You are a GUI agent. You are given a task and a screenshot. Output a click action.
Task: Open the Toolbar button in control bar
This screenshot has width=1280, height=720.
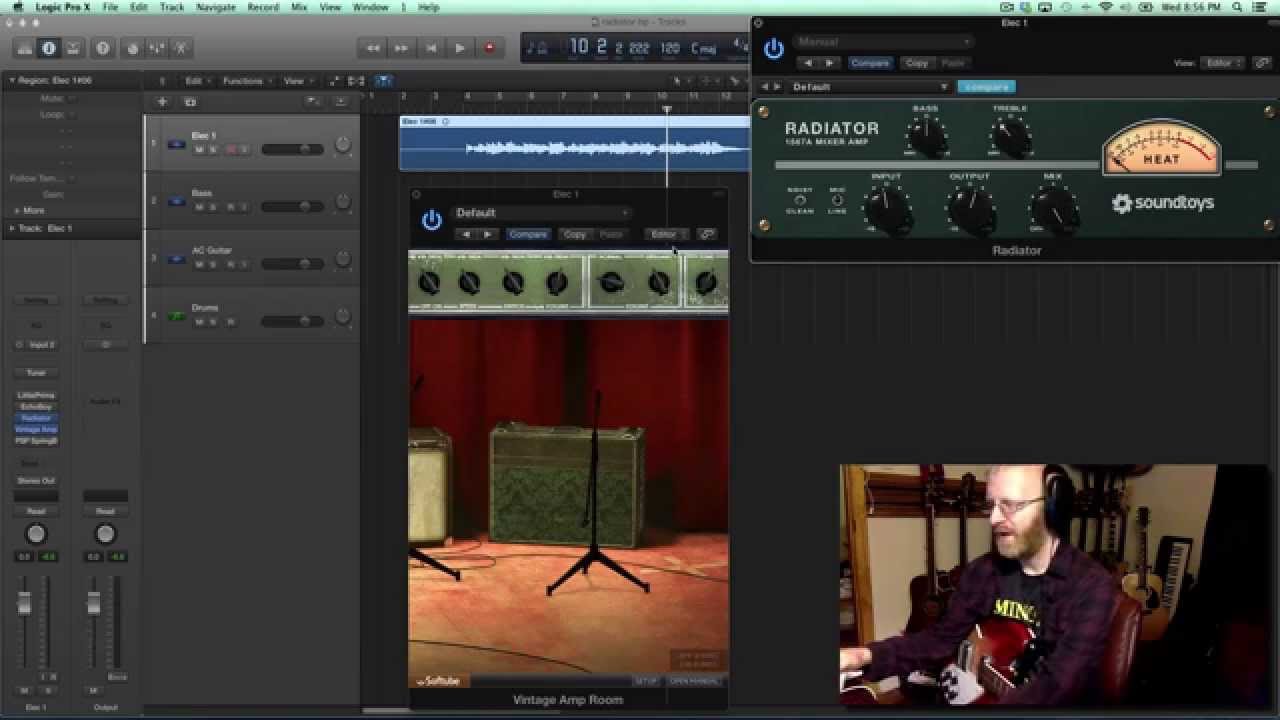(73, 48)
